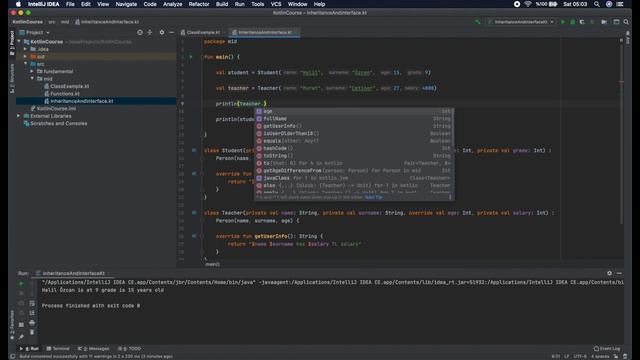
Task: Click the UTF-8 encoding in the status bar
Action: 580,356
